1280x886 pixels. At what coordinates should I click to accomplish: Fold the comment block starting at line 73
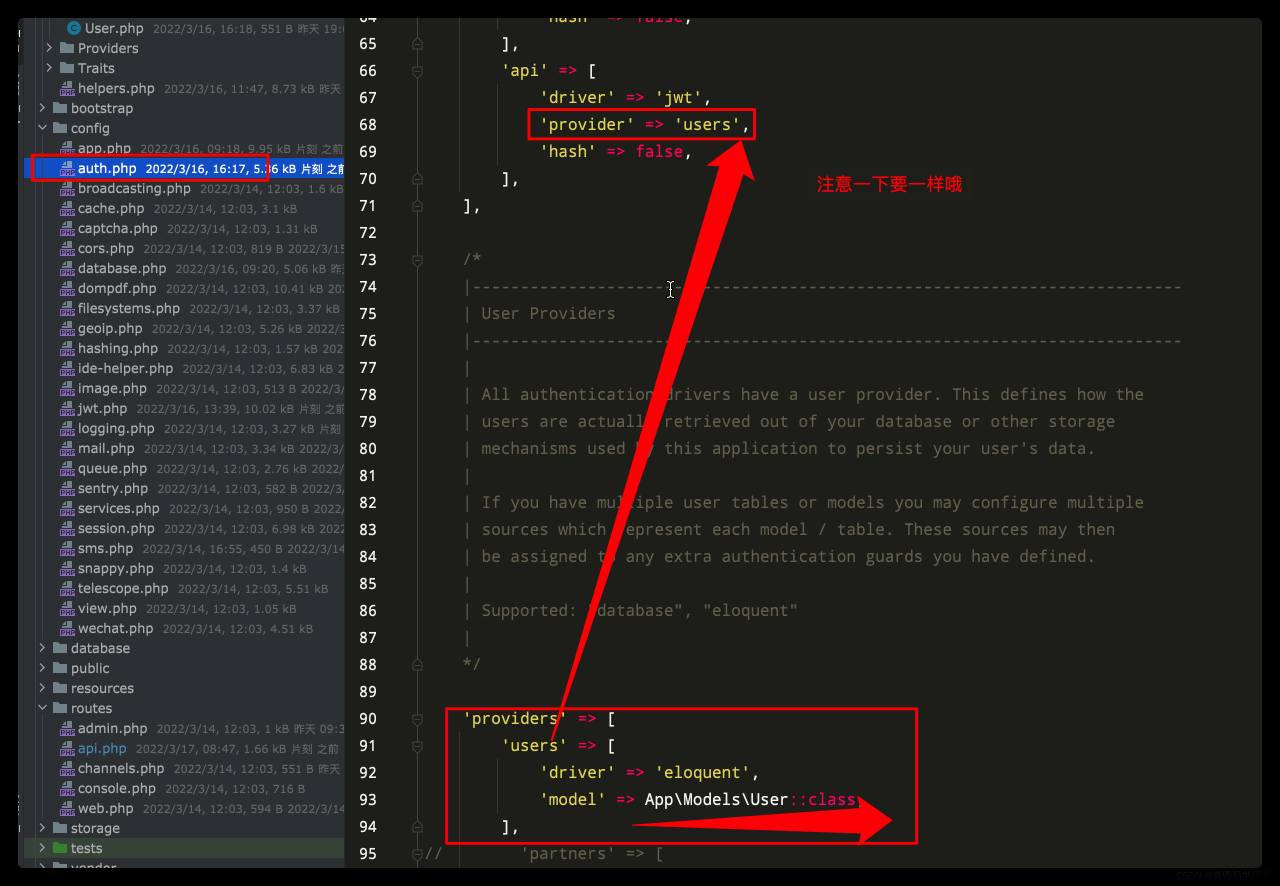(417, 260)
